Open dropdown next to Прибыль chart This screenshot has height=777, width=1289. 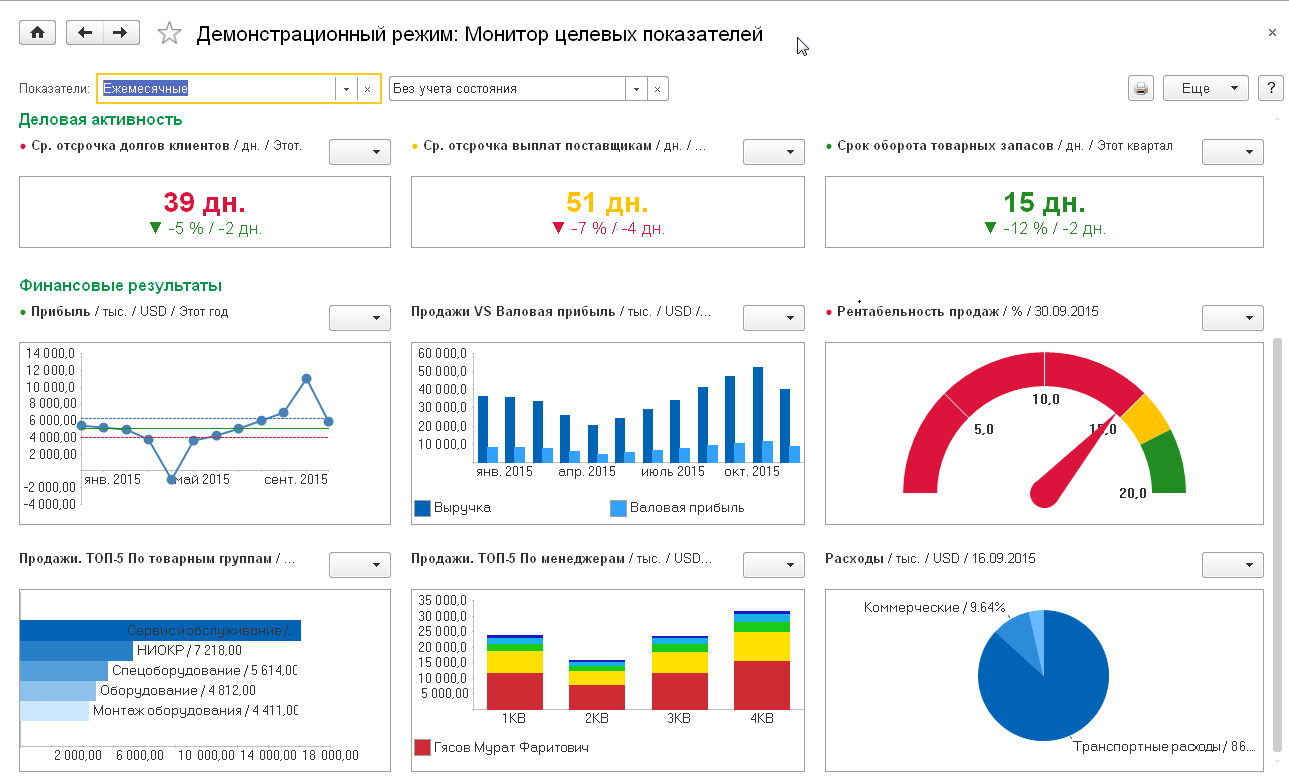point(359,318)
